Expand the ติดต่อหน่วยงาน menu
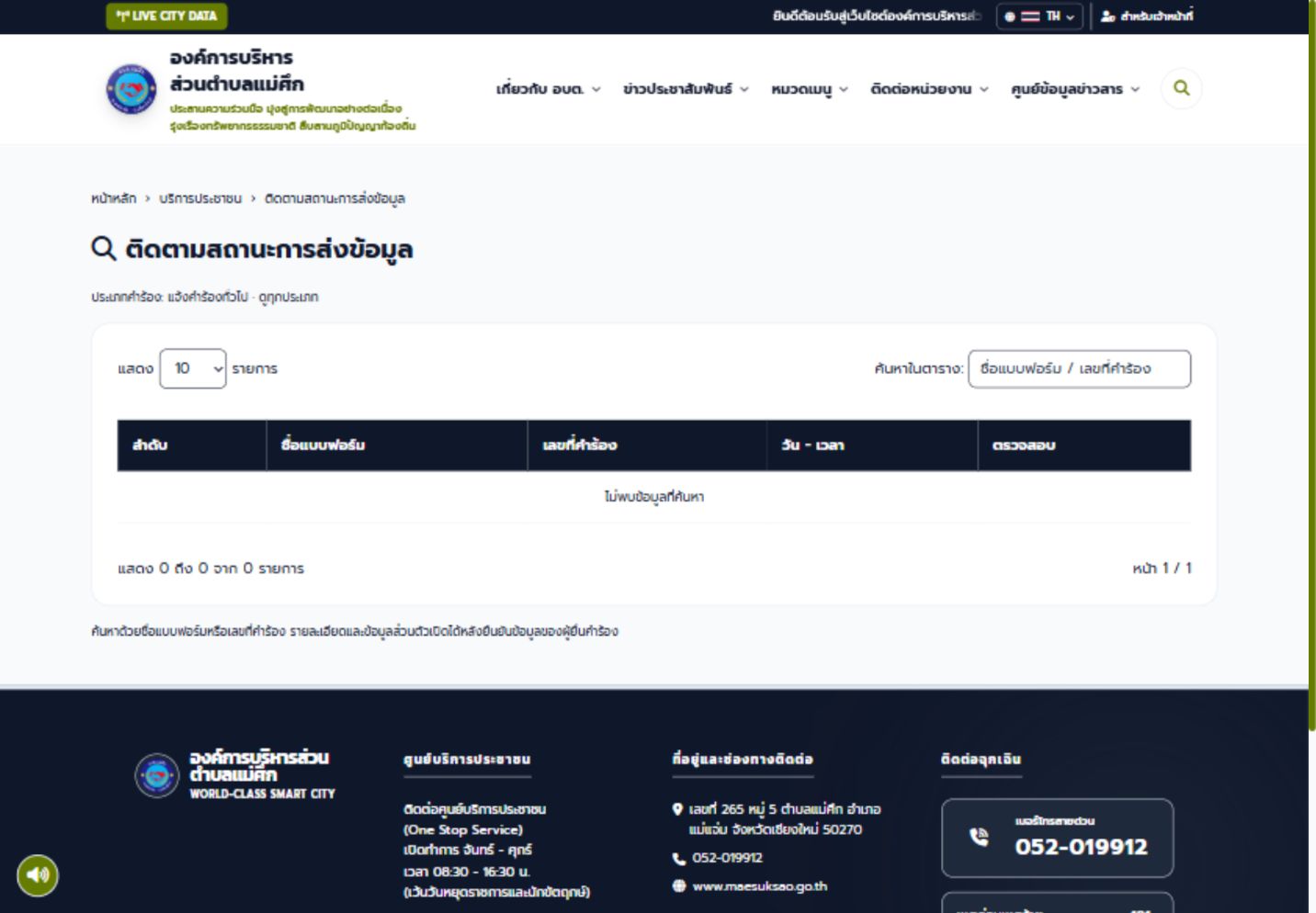Image resolution: width=1316 pixels, height=913 pixels. [x=929, y=89]
